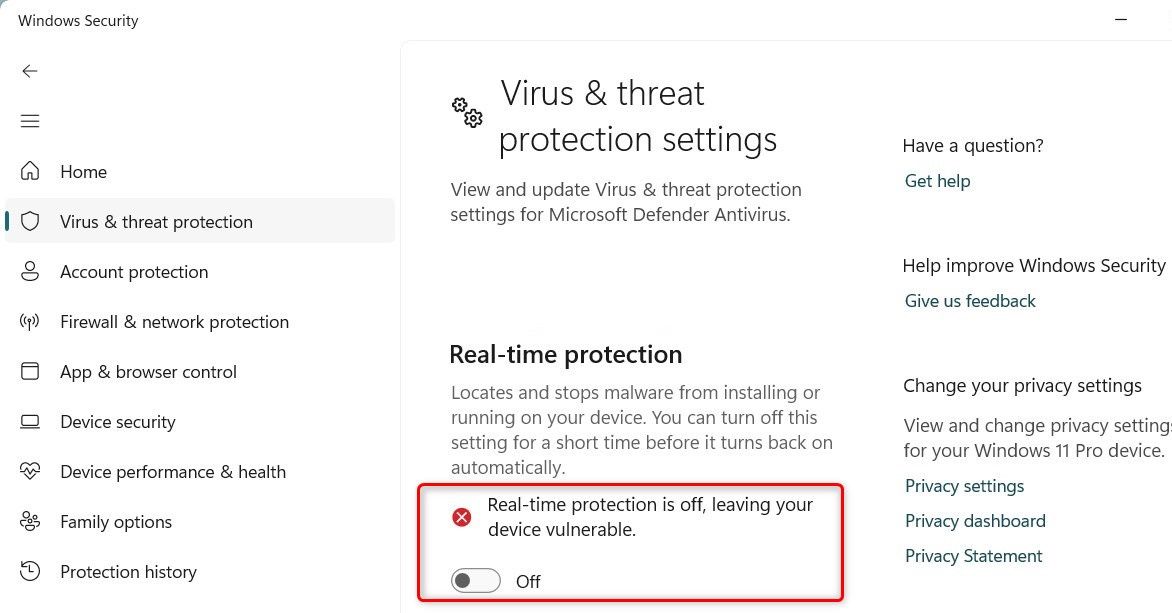Screen dimensions: 1172x613
Task: Open Firewall & network protection page
Action: (x=174, y=322)
